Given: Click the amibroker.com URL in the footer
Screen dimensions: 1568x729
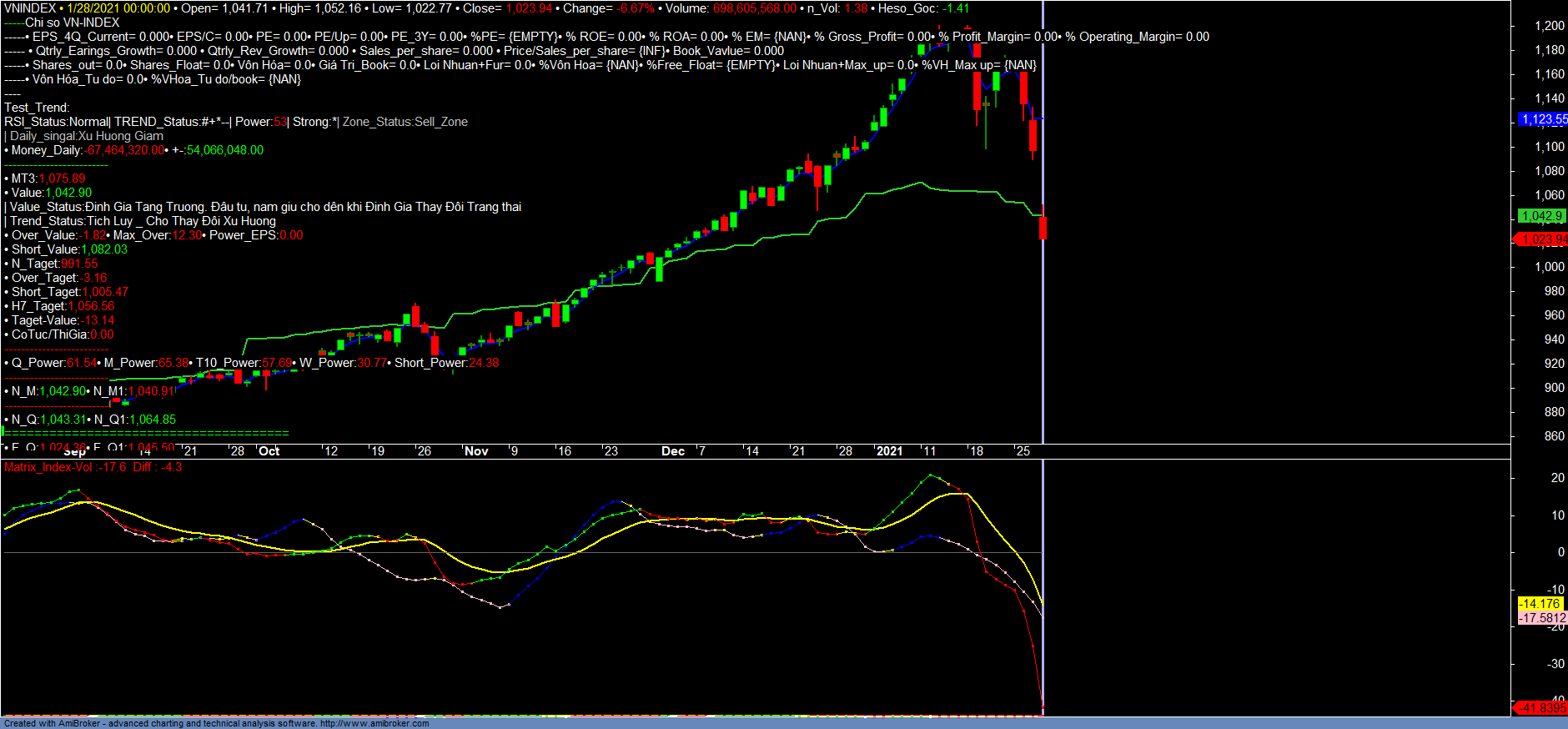Looking at the screenshot, I should (374, 723).
